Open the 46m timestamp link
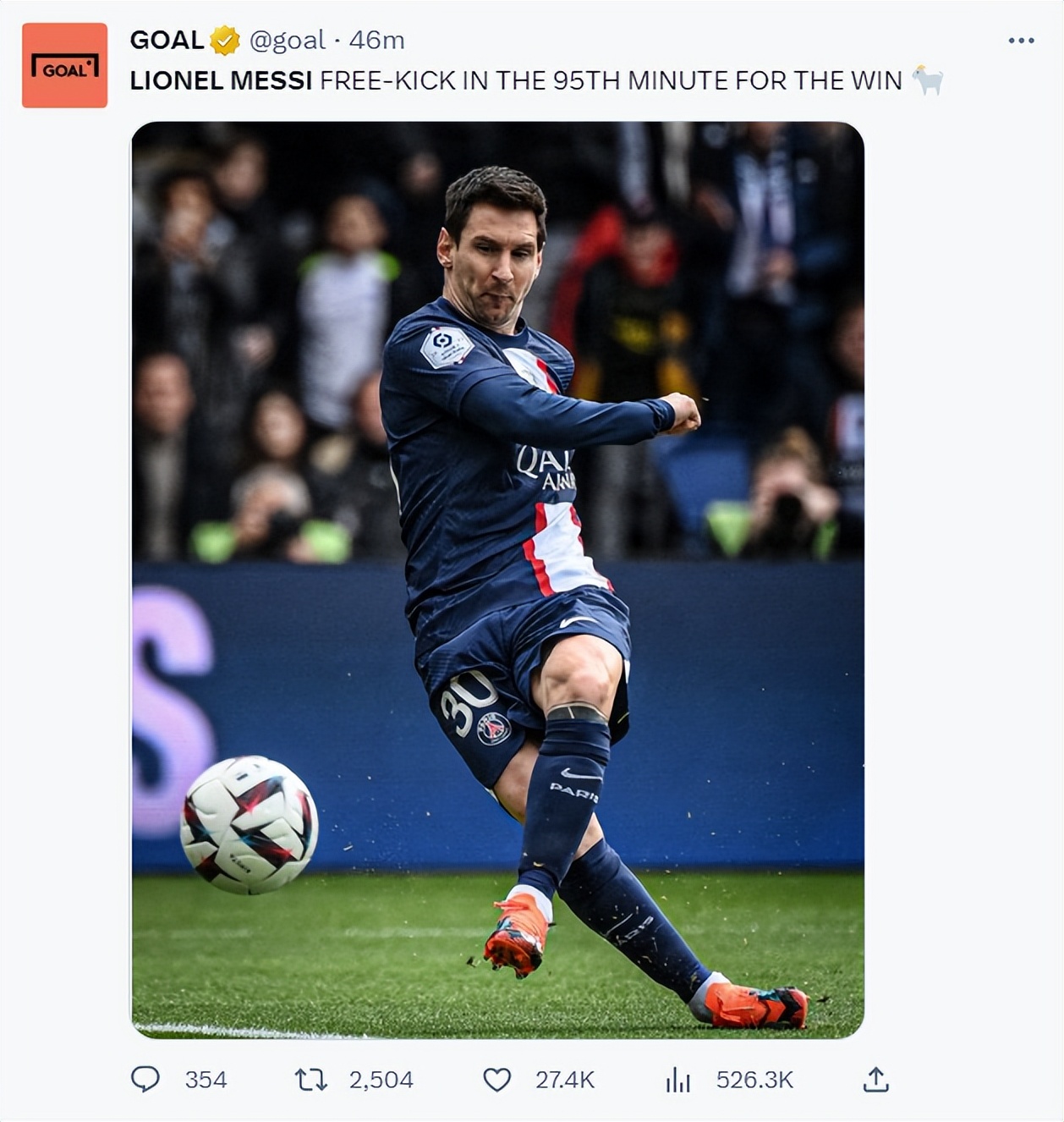The width and height of the screenshot is (1064, 1122). (x=376, y=40)
